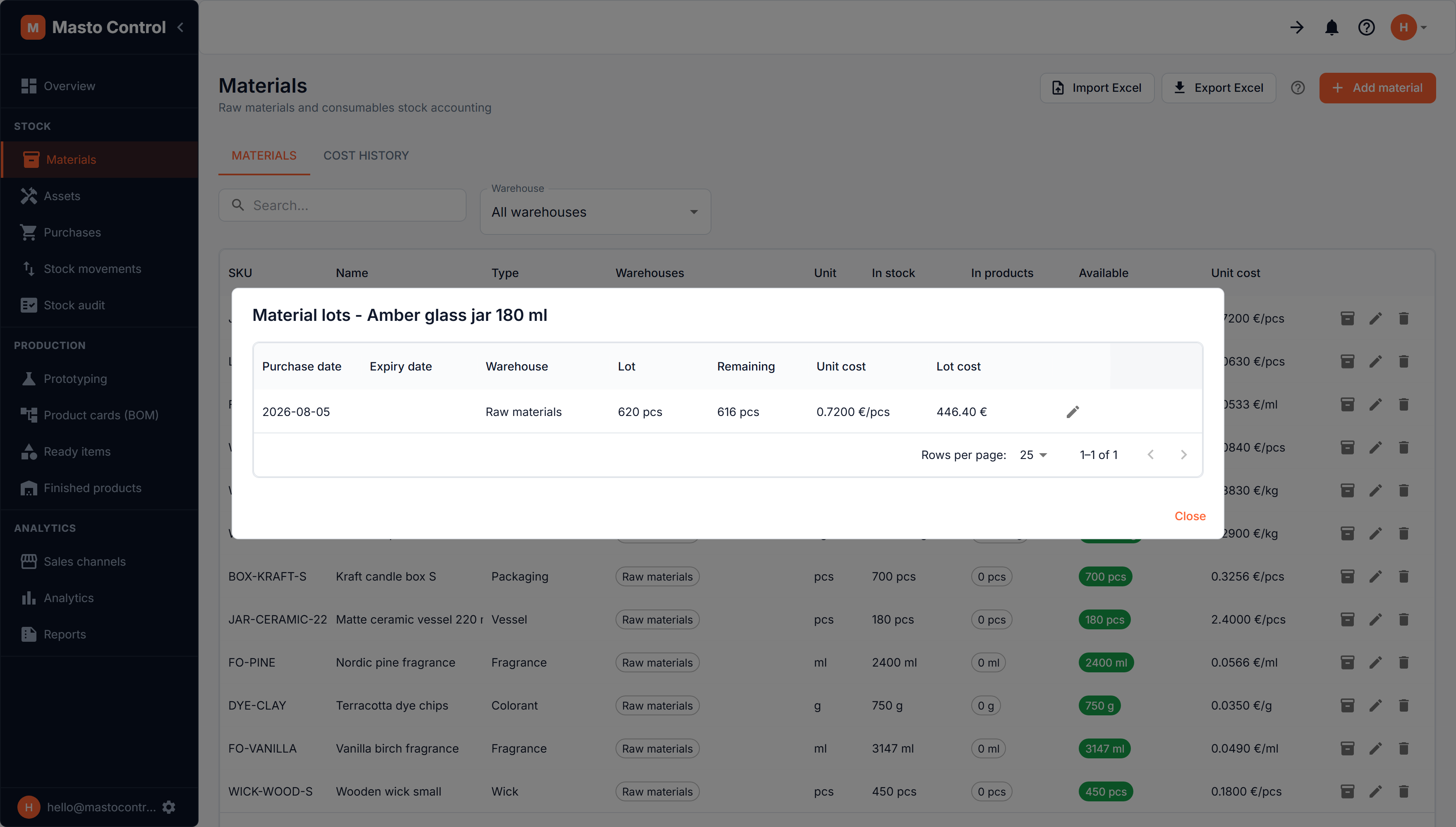Open Ready items page
This screenshot has width=1456, height=827.
pos(99,452)
